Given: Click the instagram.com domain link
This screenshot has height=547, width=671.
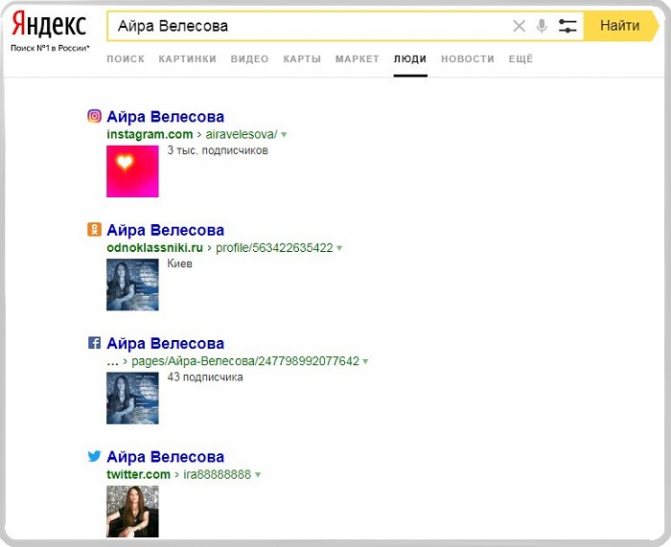Looking at the screenshot, I should (150, 134).
